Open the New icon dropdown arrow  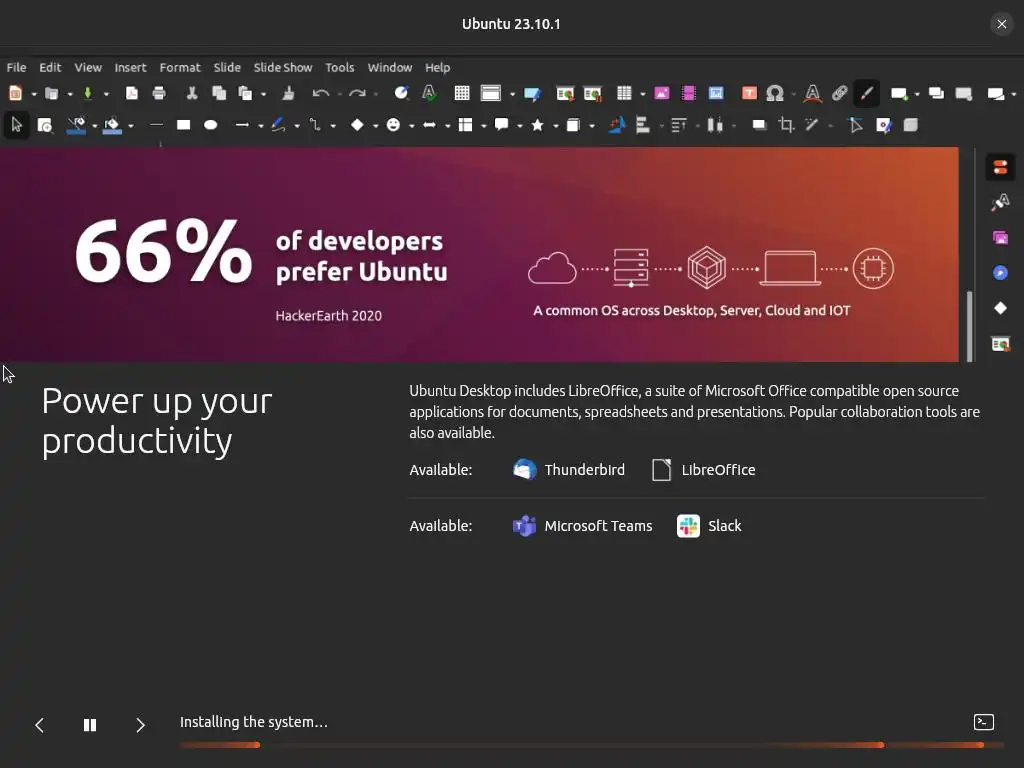pos(33,94)
